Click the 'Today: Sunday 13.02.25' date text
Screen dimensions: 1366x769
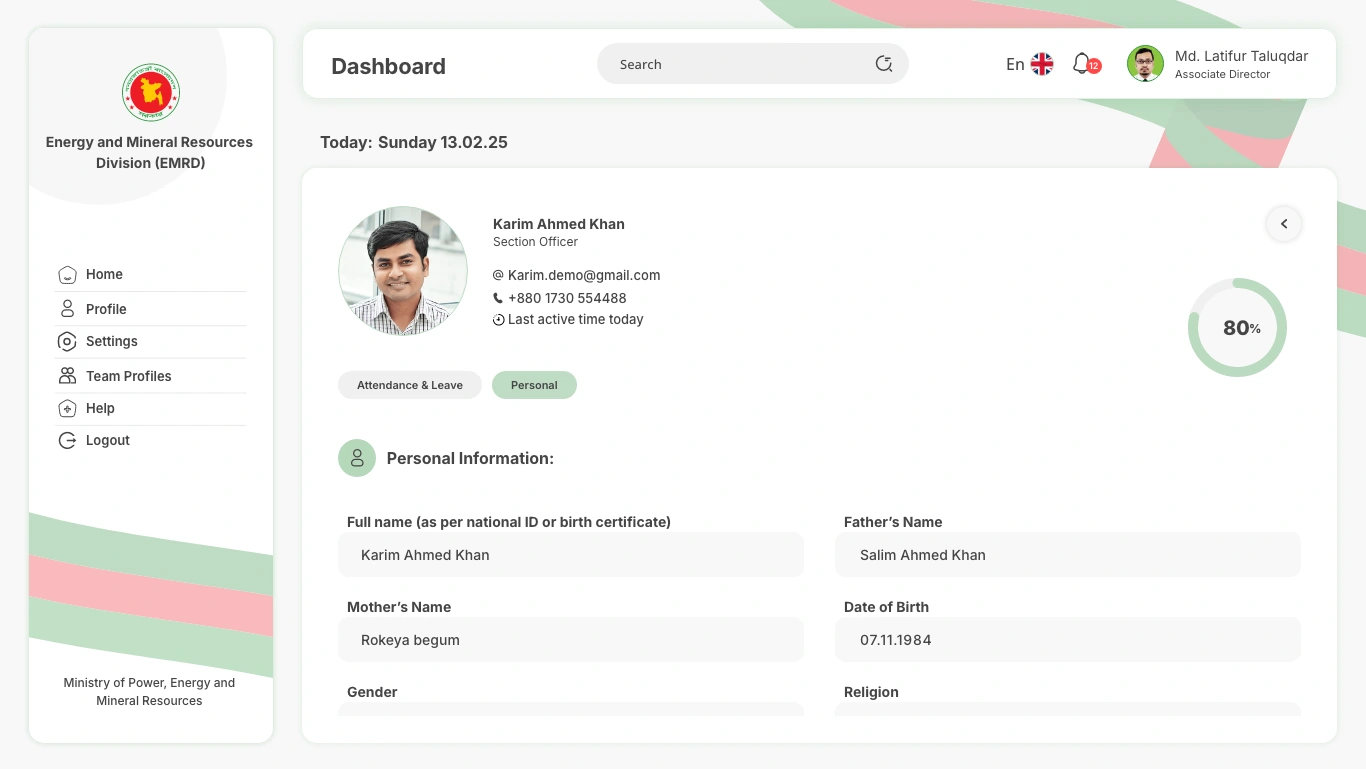pyautogui.click(x=414, y=142)
